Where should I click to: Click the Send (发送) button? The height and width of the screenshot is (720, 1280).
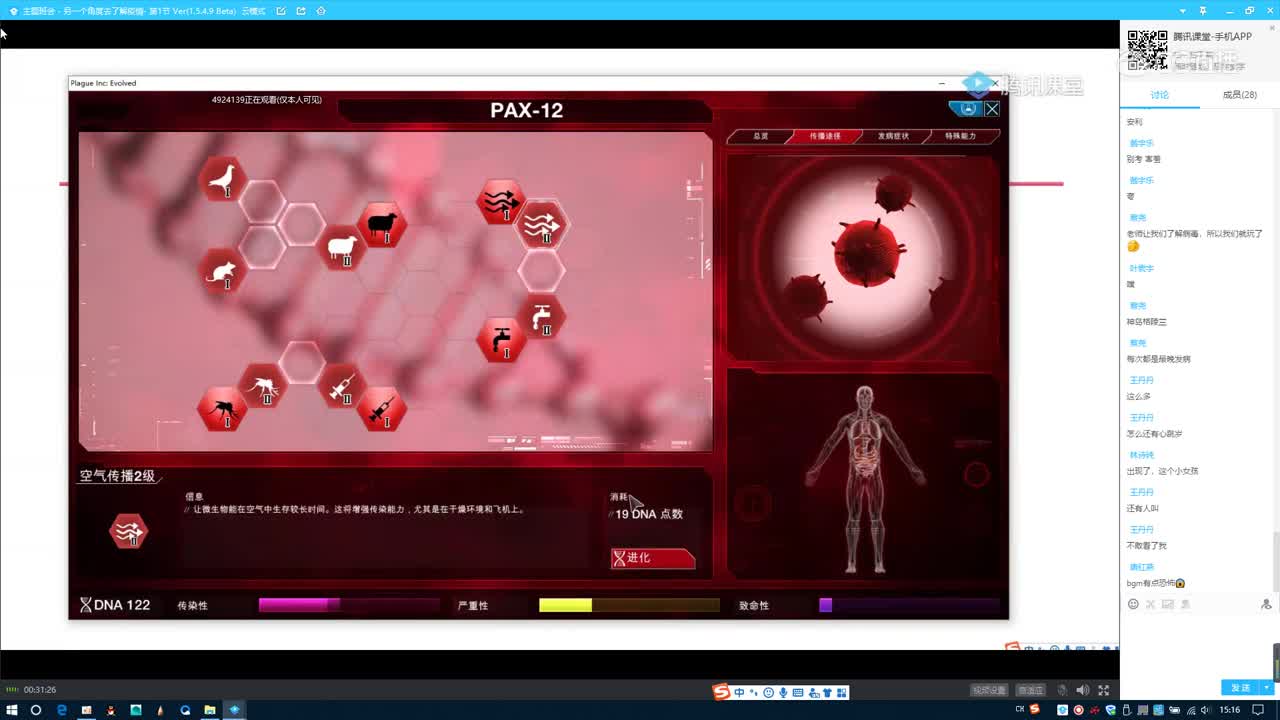tap(1241, 687)
